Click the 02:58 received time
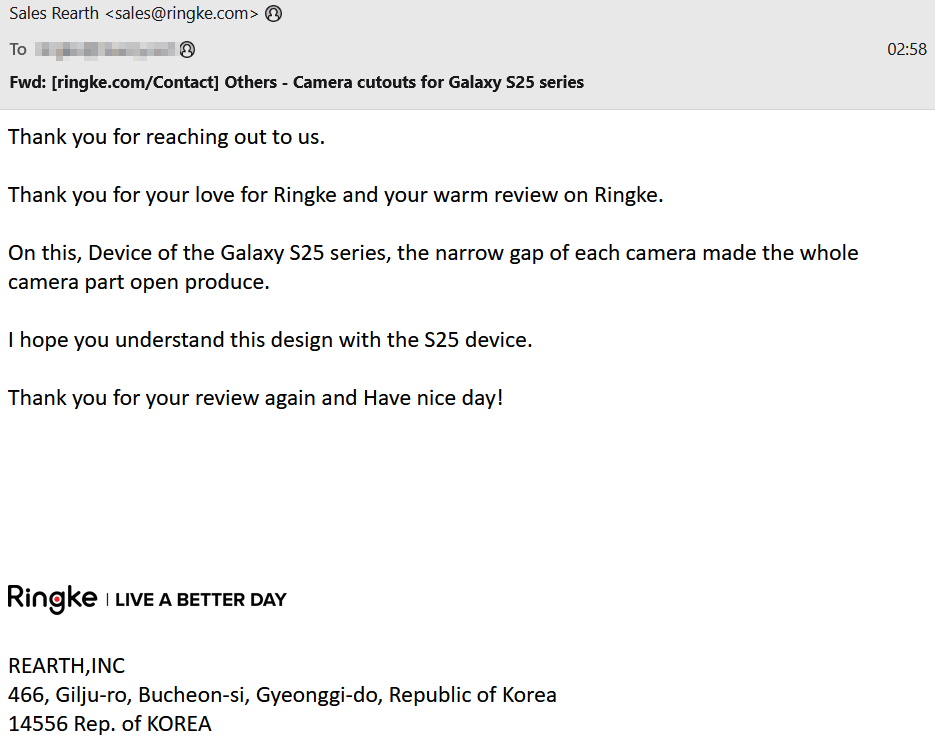This screenshot has width=935, height=741. pos(907,49)
